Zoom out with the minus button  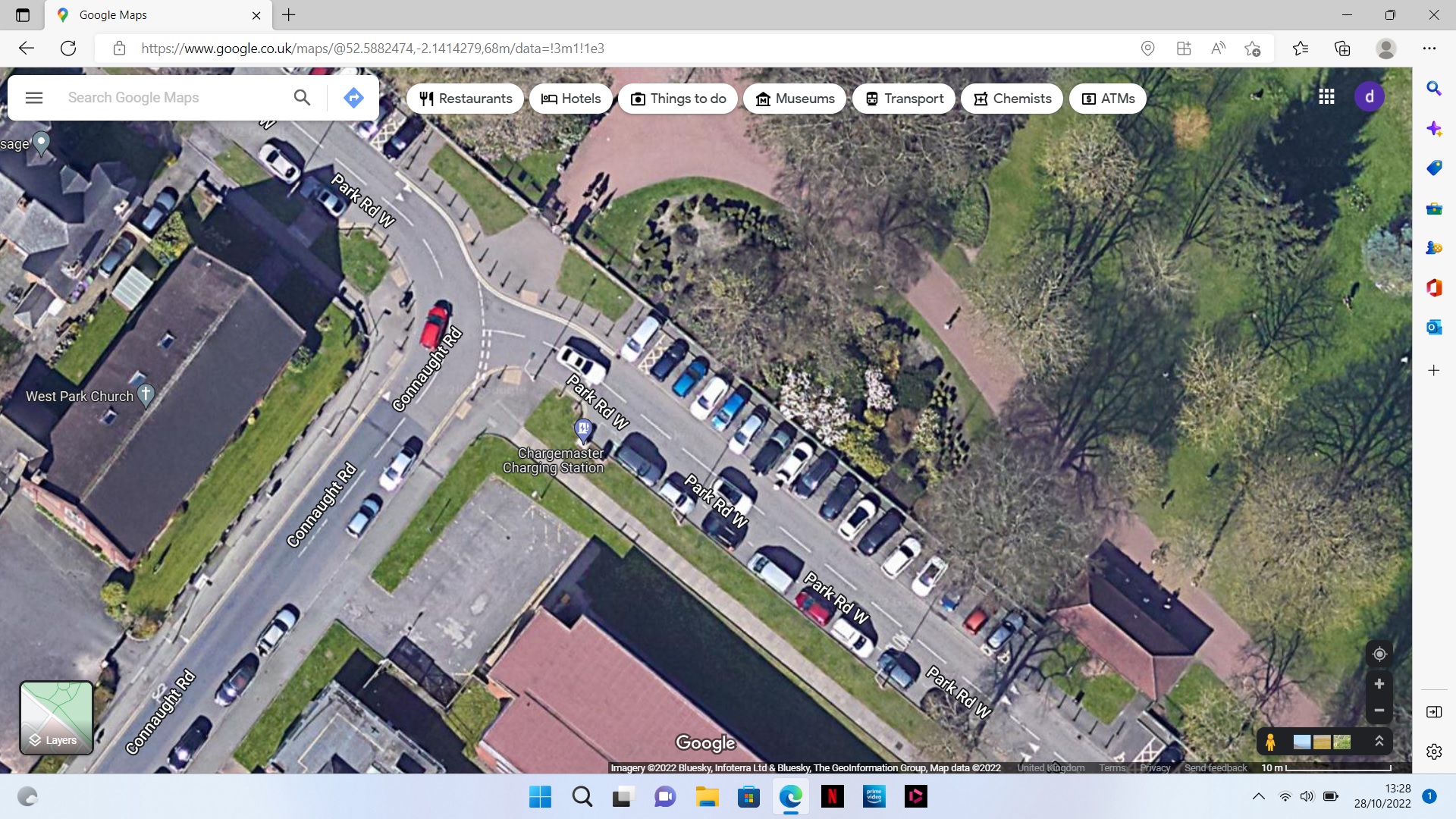1379,711
